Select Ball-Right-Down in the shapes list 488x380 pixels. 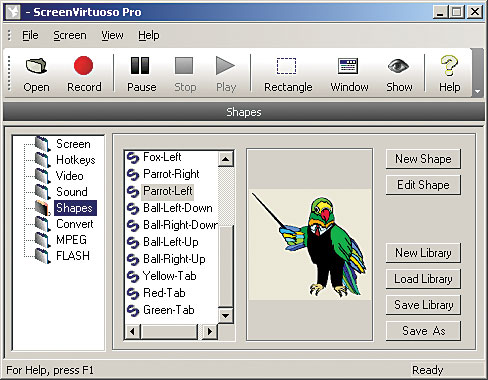(180, 225)
